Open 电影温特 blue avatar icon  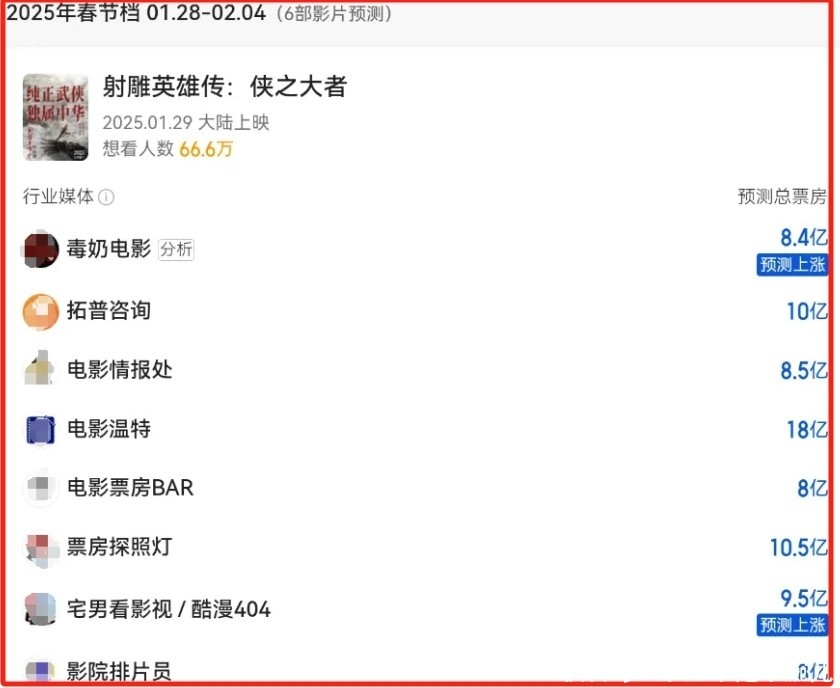[x=40, y=429]
